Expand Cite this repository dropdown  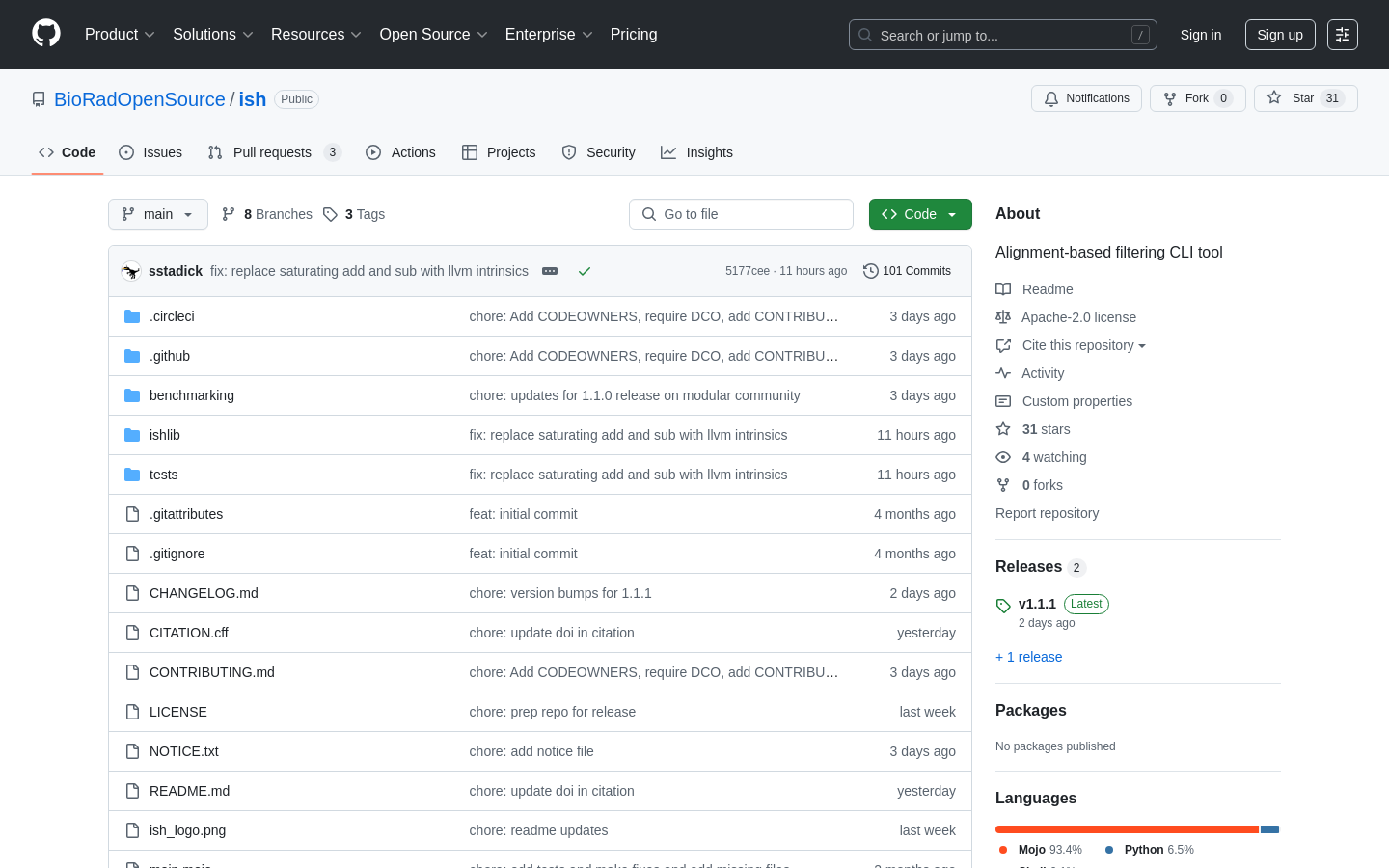click(1084, 345)
